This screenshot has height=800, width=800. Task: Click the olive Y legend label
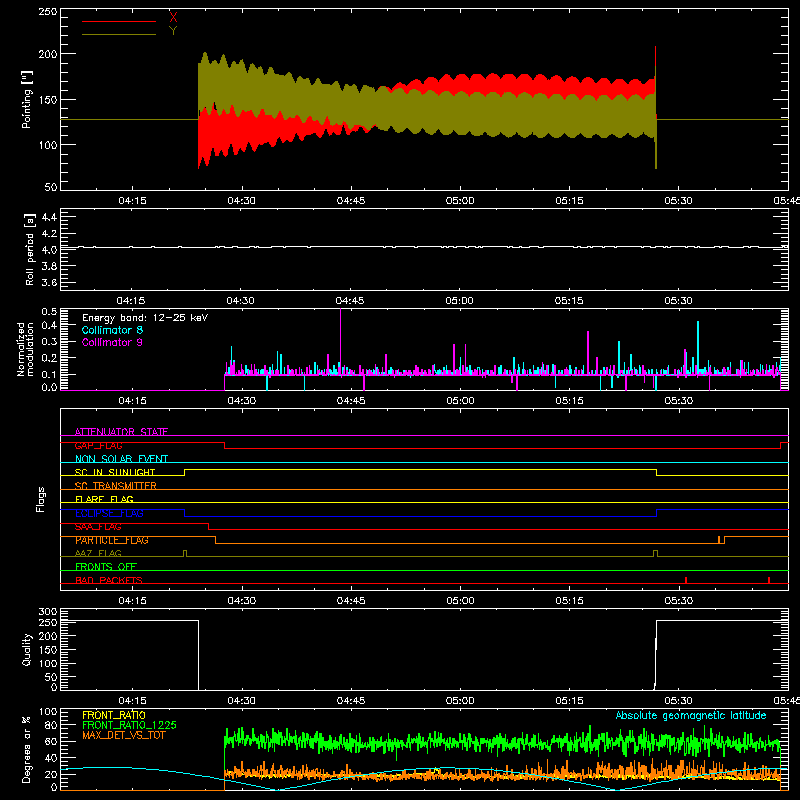[173, 31]
